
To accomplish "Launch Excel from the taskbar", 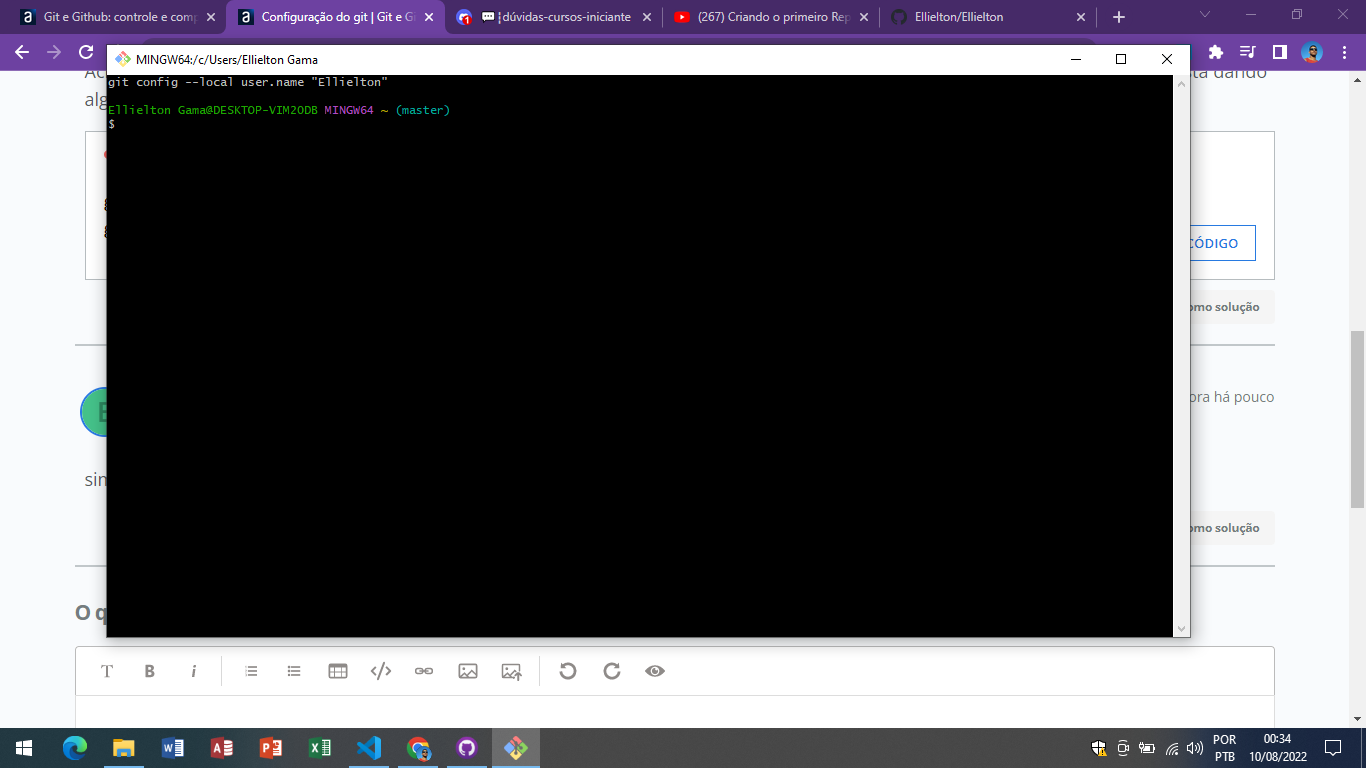I will coord(320,748).
